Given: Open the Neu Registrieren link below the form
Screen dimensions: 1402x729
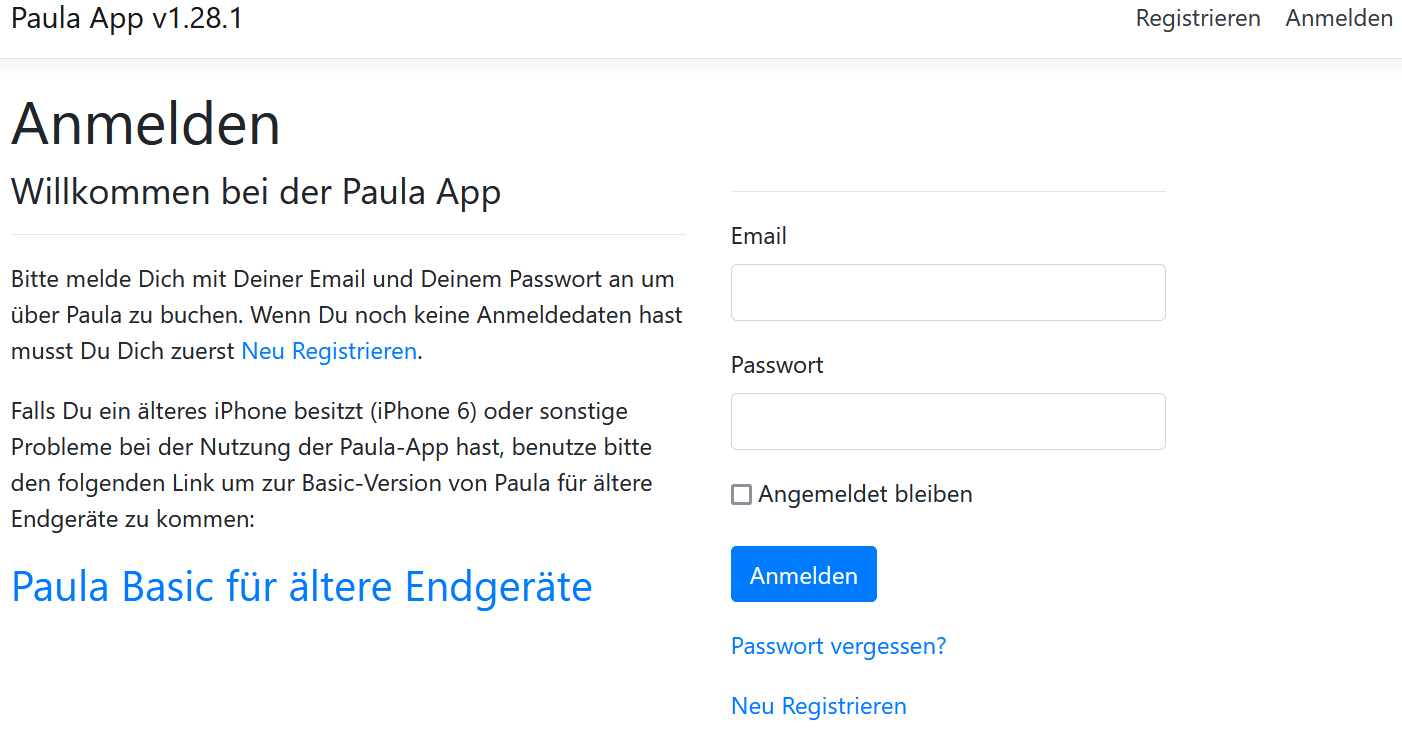Looking at the screenshot, I should 818,706.
